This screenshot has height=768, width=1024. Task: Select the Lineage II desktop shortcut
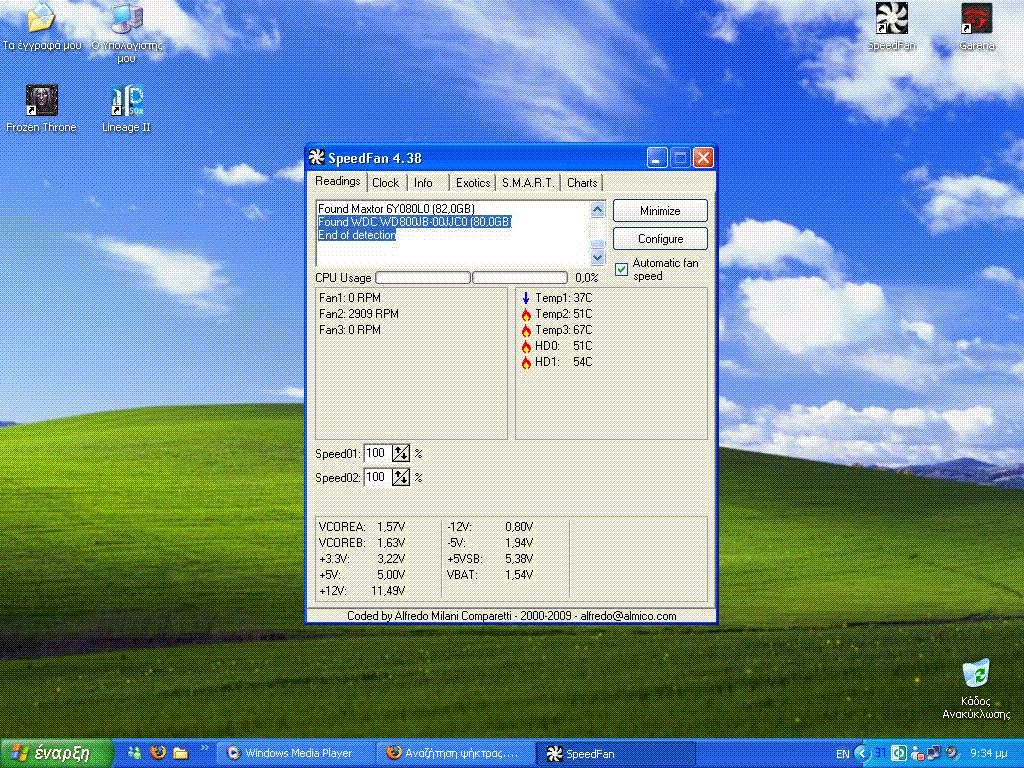(x=126, y=109)
